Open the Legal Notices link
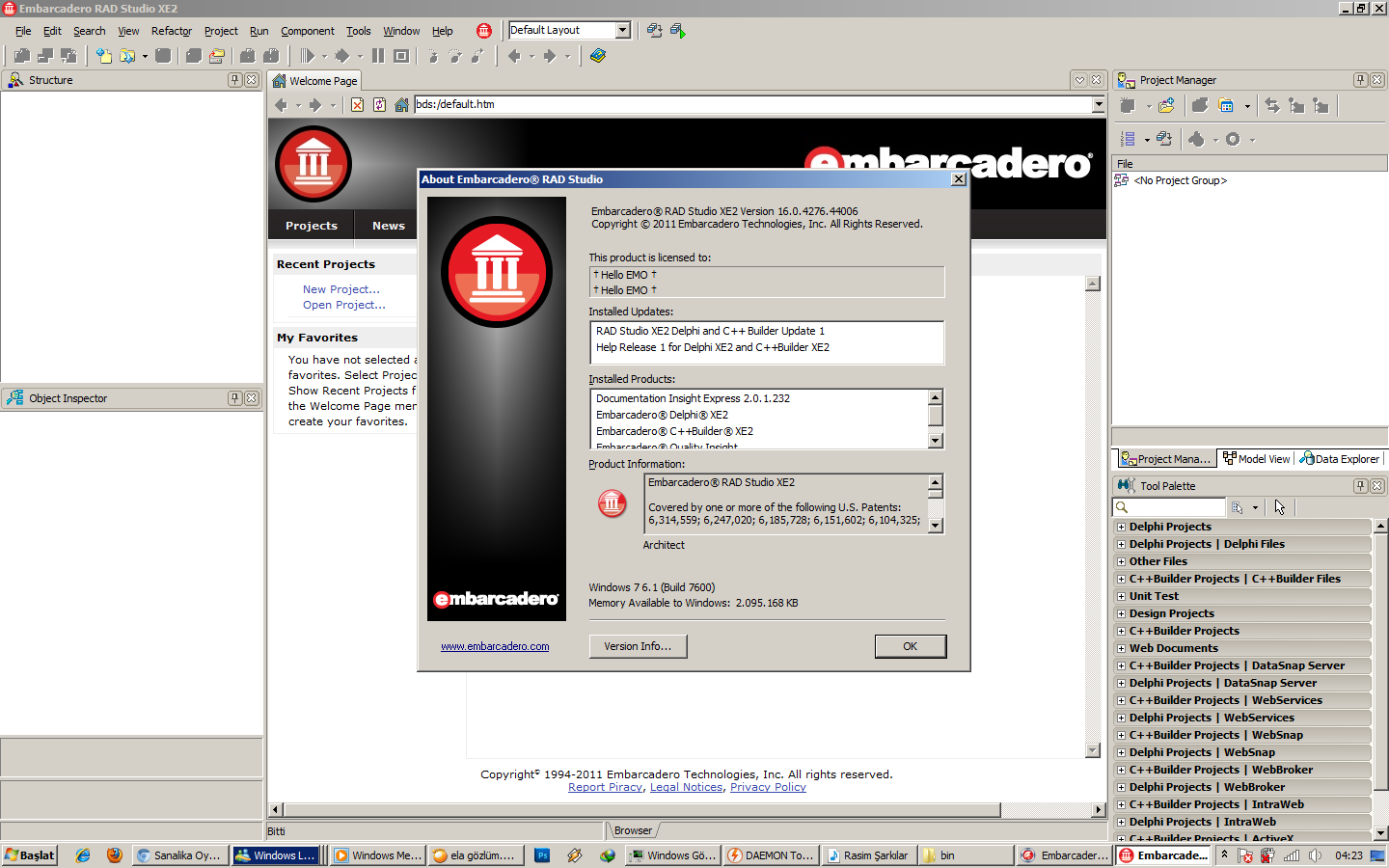Screen dimensions: 1389x868 686,787
